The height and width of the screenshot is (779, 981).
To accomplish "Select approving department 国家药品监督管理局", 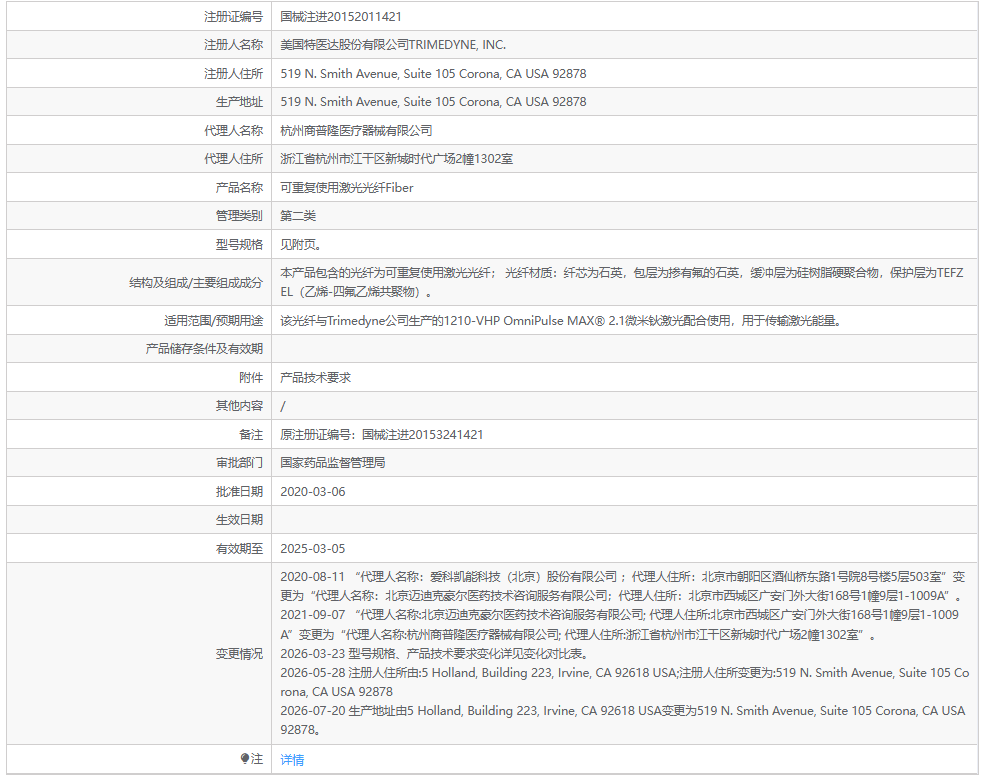I will click(x=333, y=463).
